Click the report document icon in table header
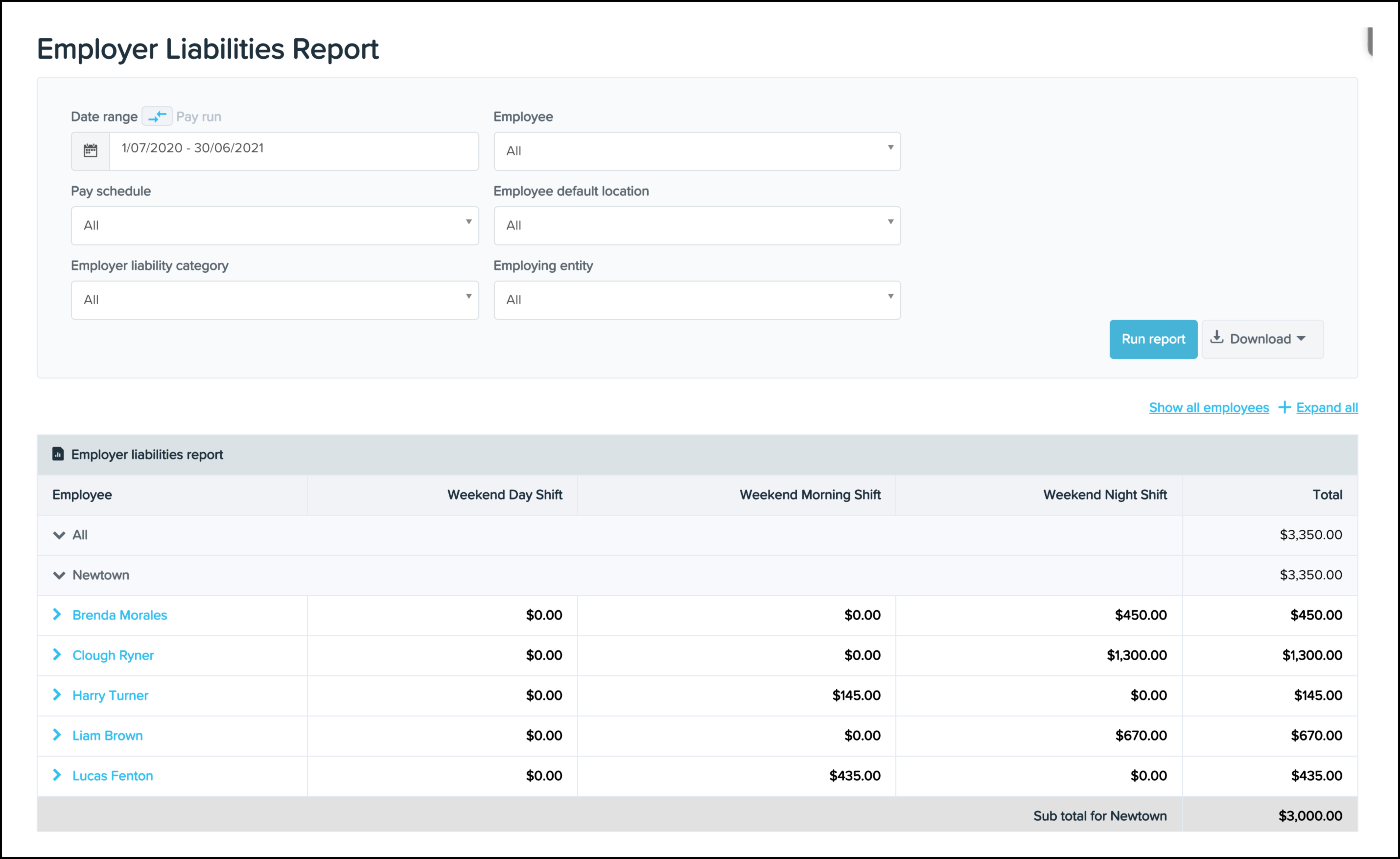1400x859 pixels. click(x=58, y=454)
